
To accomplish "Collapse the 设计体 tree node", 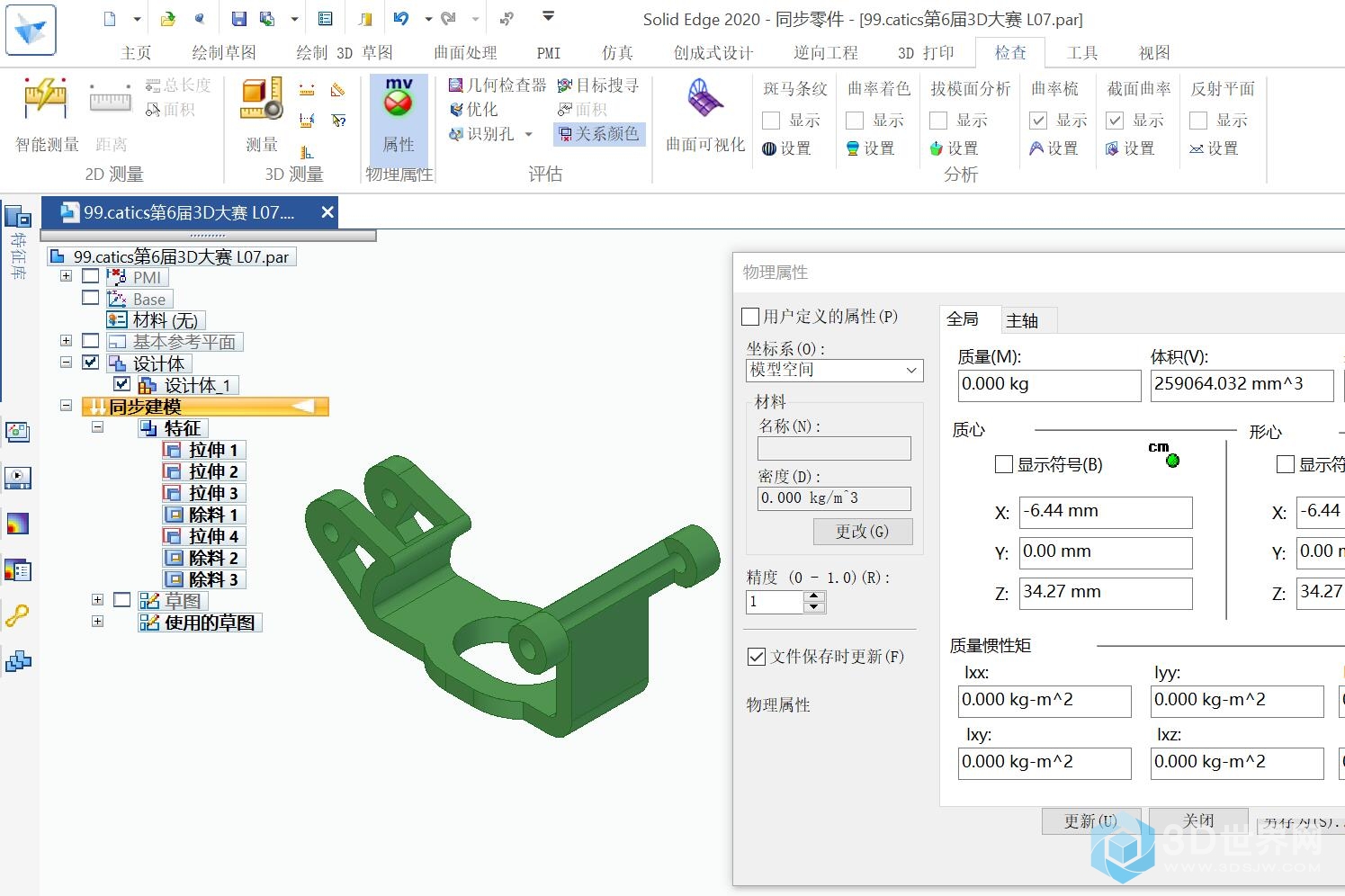I will pyautogui.click(x=66, y=363).
